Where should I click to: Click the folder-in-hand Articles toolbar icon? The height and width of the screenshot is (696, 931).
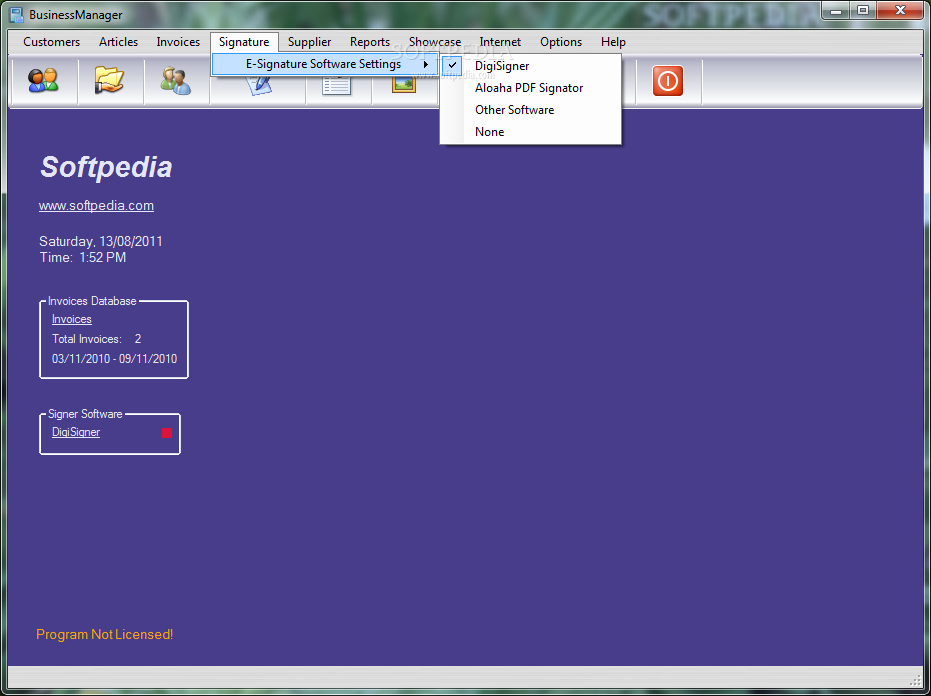coord(109,81)
